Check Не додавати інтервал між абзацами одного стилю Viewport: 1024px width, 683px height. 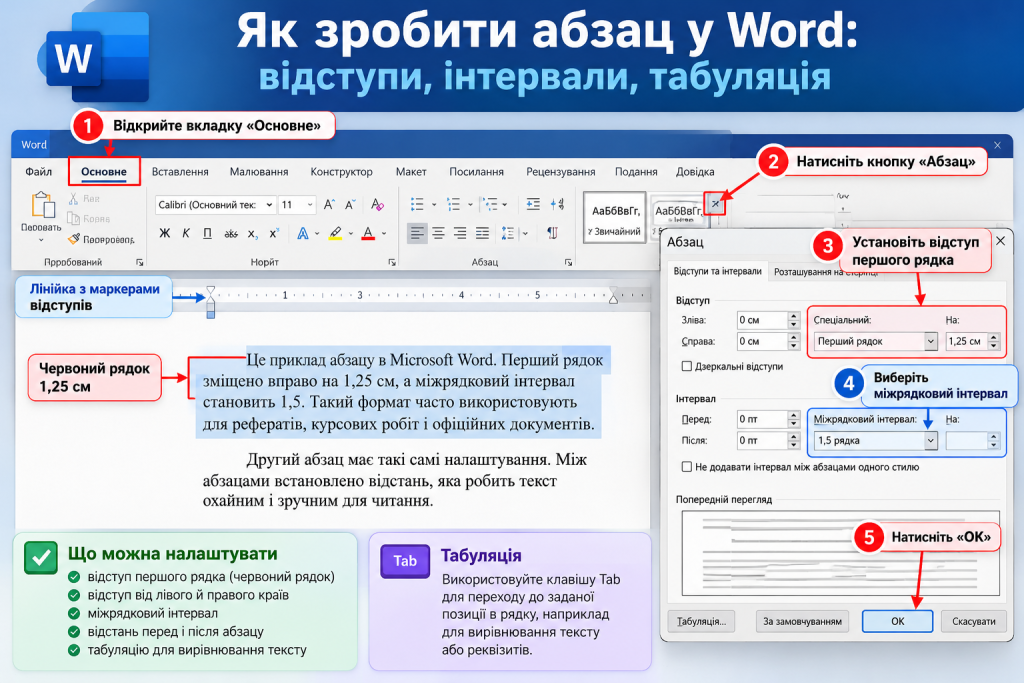[686, 467]
